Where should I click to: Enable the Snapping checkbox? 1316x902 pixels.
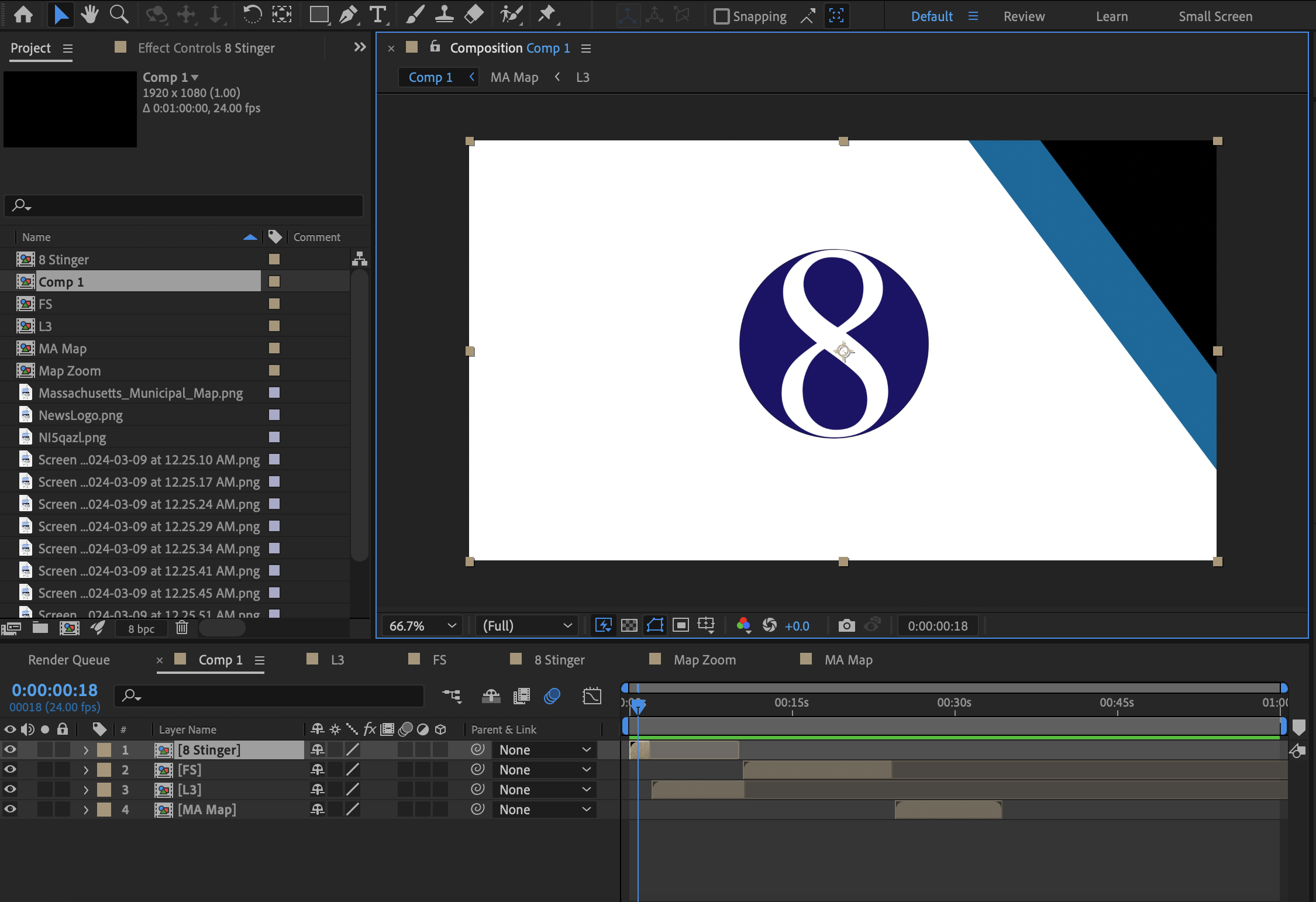[x=722, y=16]
